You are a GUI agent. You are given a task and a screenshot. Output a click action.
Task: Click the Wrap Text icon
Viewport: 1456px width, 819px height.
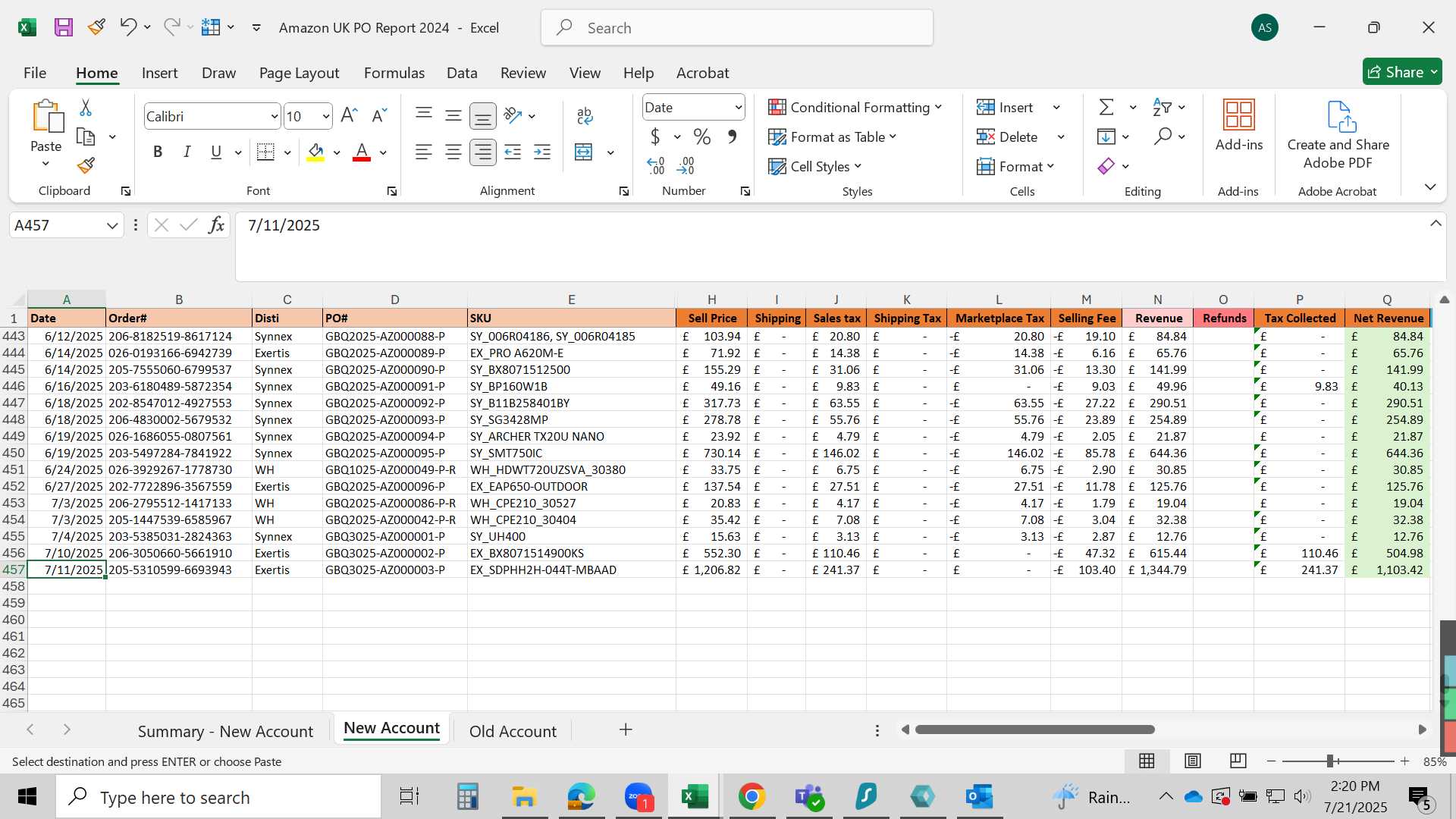(x=585, y=115)
